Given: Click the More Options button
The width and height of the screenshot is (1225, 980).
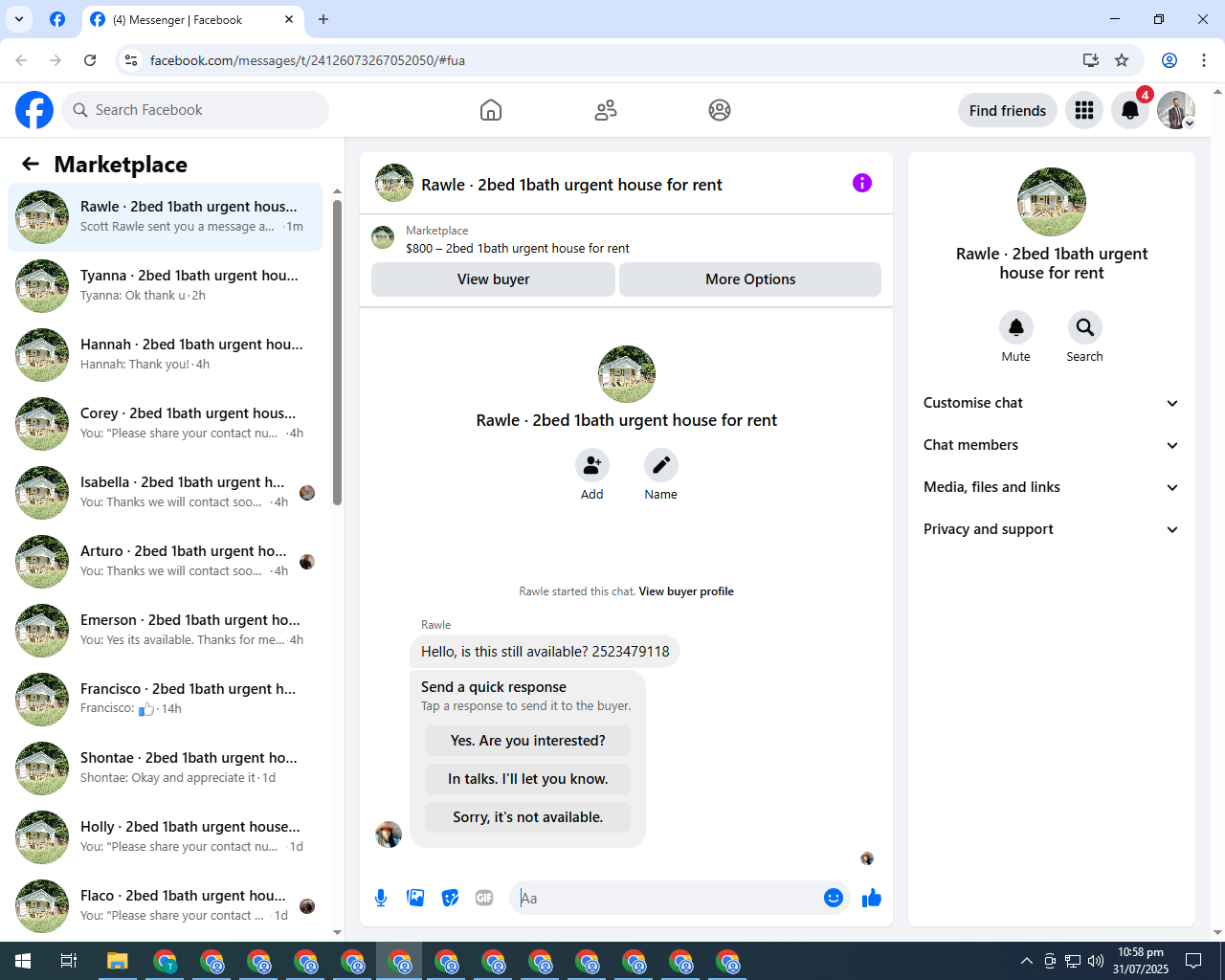Looking at the screenshot, I should tap(750, 279).
